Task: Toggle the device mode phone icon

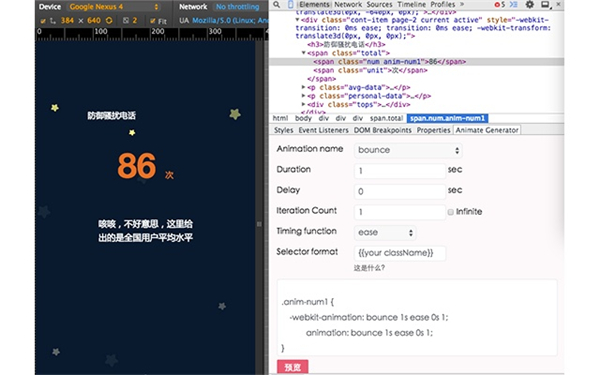Action: coord(290,5)
